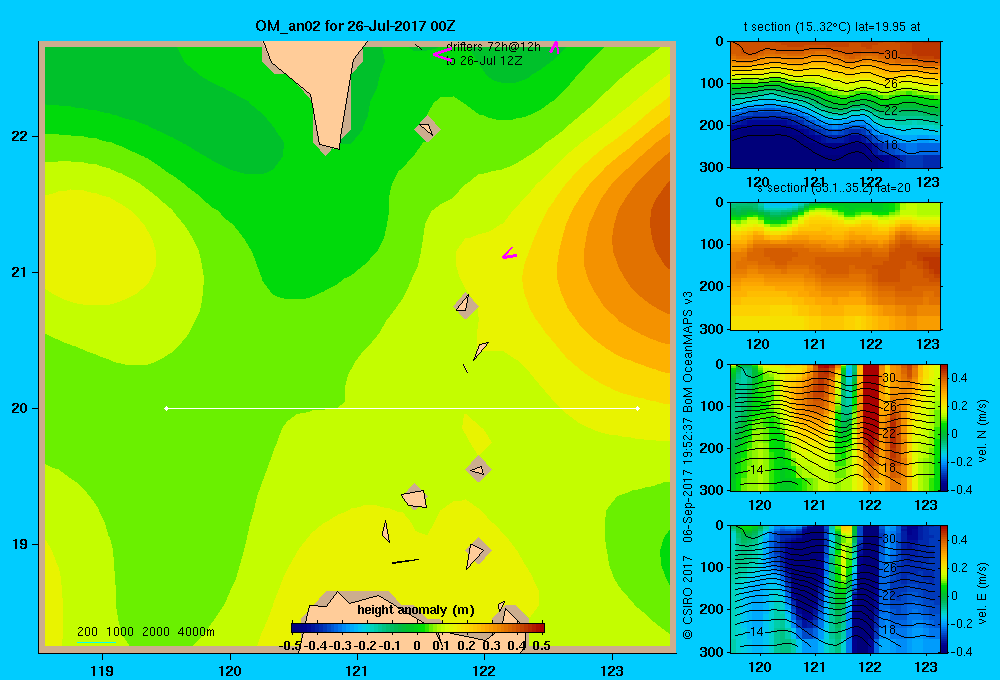This screenshot has width=1000, height=680.
Task: Open the northward velocity section plot
Action: point(835,427)
